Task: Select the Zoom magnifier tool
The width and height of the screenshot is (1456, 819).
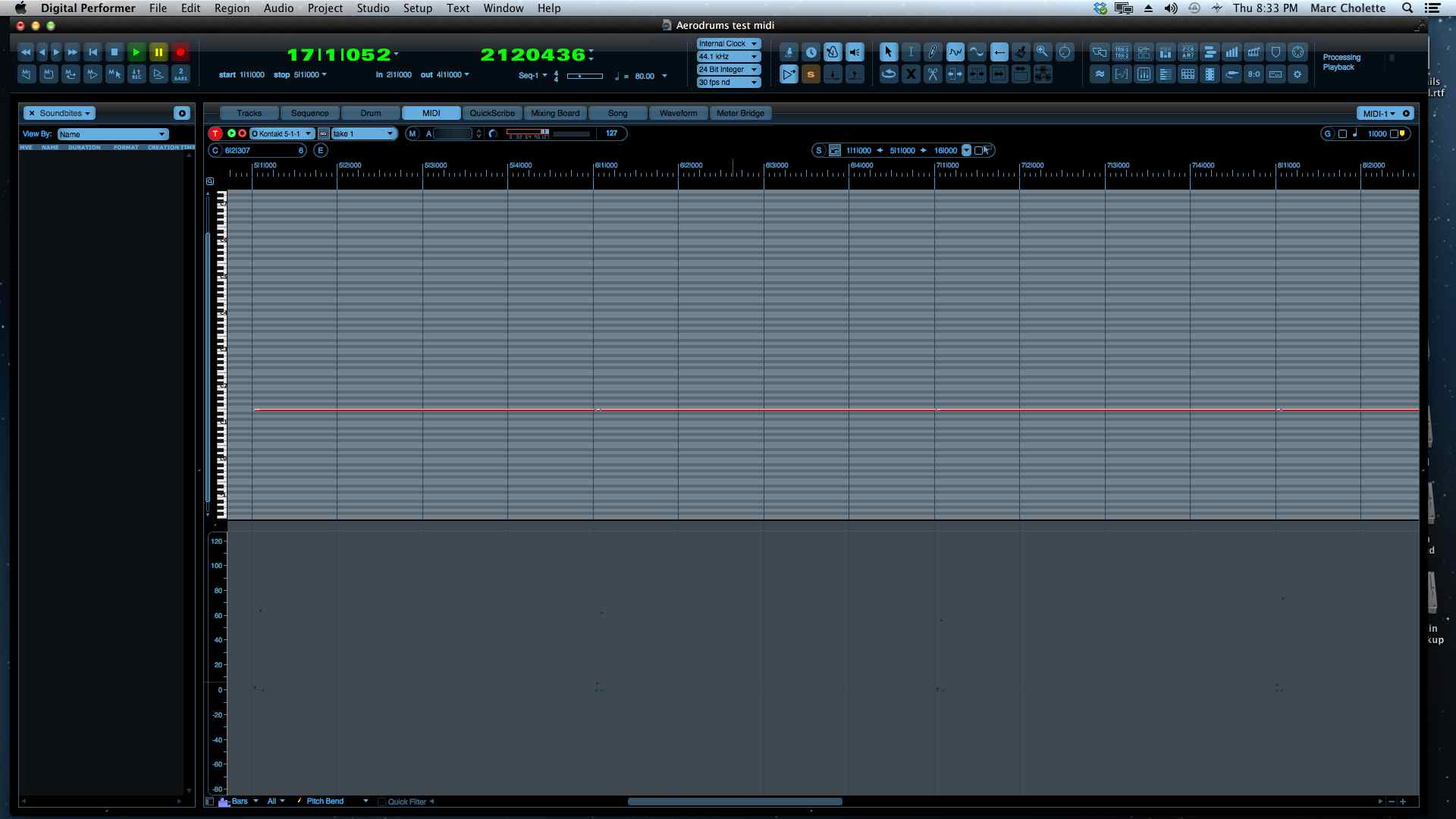Action: (x=1043, y=52)
